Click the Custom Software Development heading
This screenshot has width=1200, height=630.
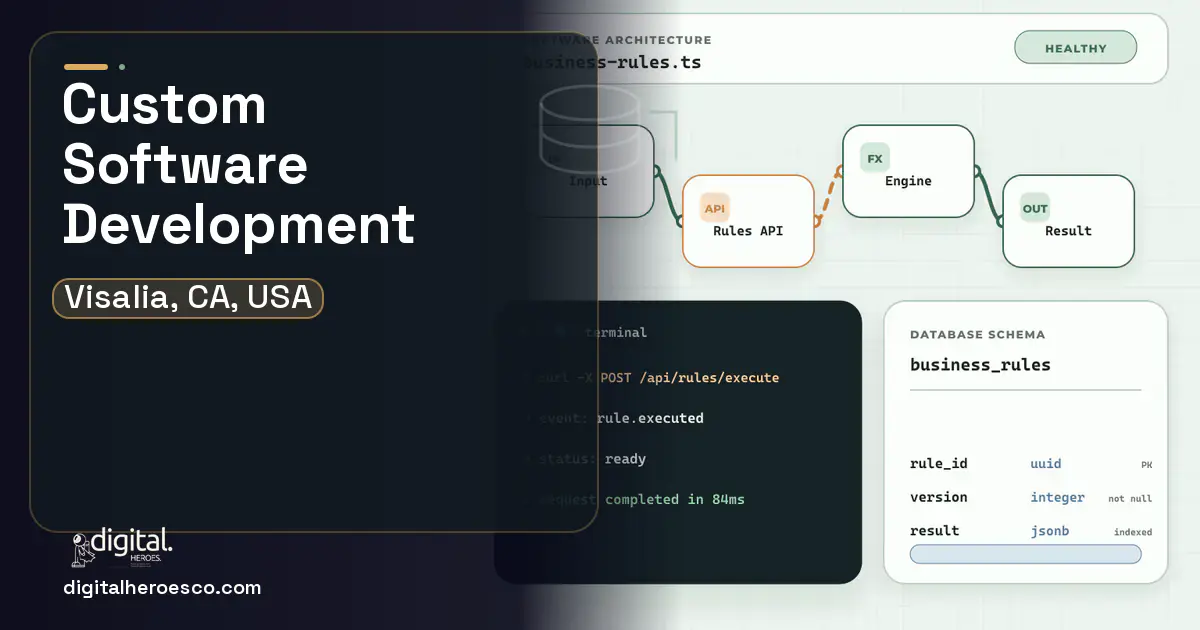tap(239, 163)
